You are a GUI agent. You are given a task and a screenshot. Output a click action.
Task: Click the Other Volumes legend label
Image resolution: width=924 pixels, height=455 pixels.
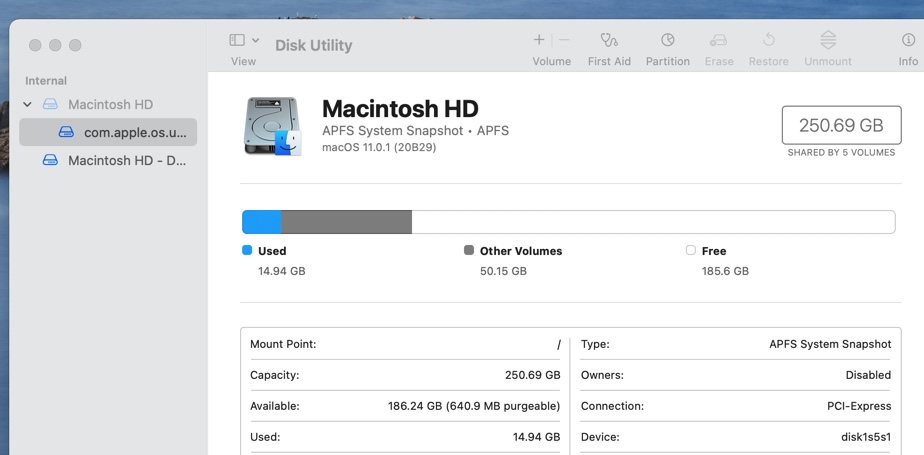coord(520,251)
